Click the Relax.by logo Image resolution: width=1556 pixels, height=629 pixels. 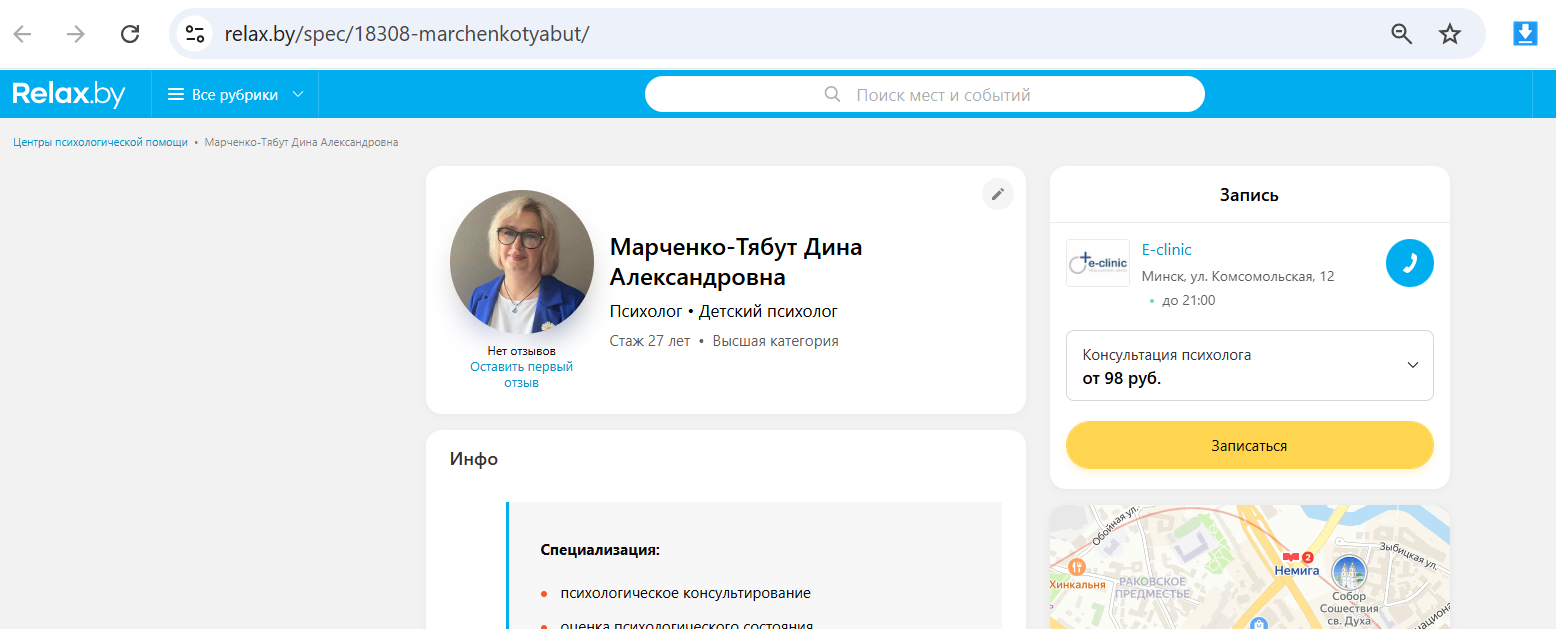click(69, 95)
